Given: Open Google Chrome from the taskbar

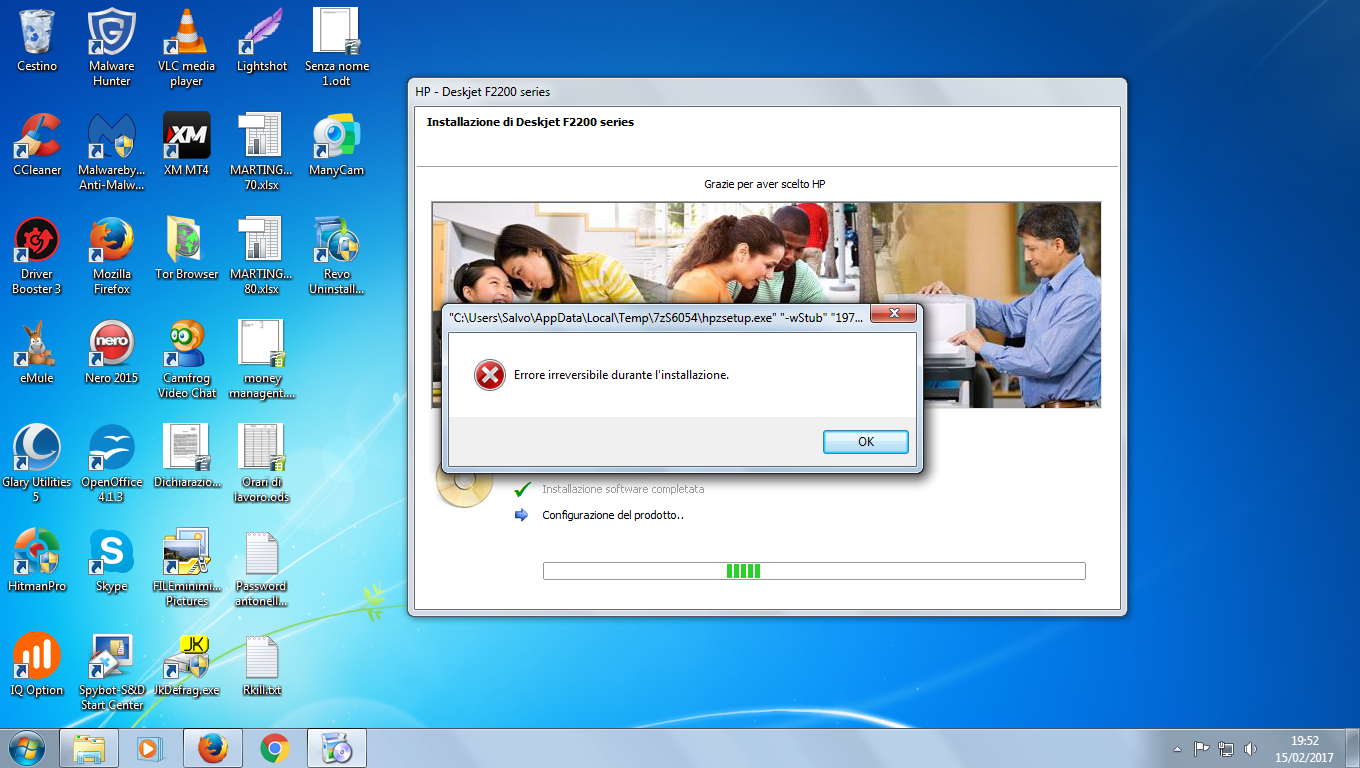Looking at the screenshot, I should 275,748.
